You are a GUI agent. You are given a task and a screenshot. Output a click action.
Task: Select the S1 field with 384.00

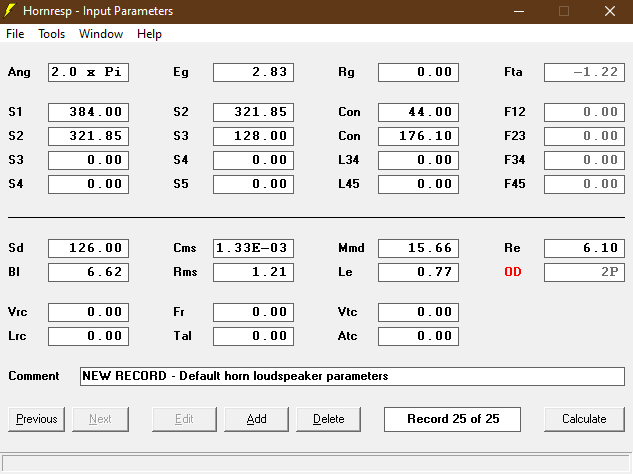click(88, 112)
